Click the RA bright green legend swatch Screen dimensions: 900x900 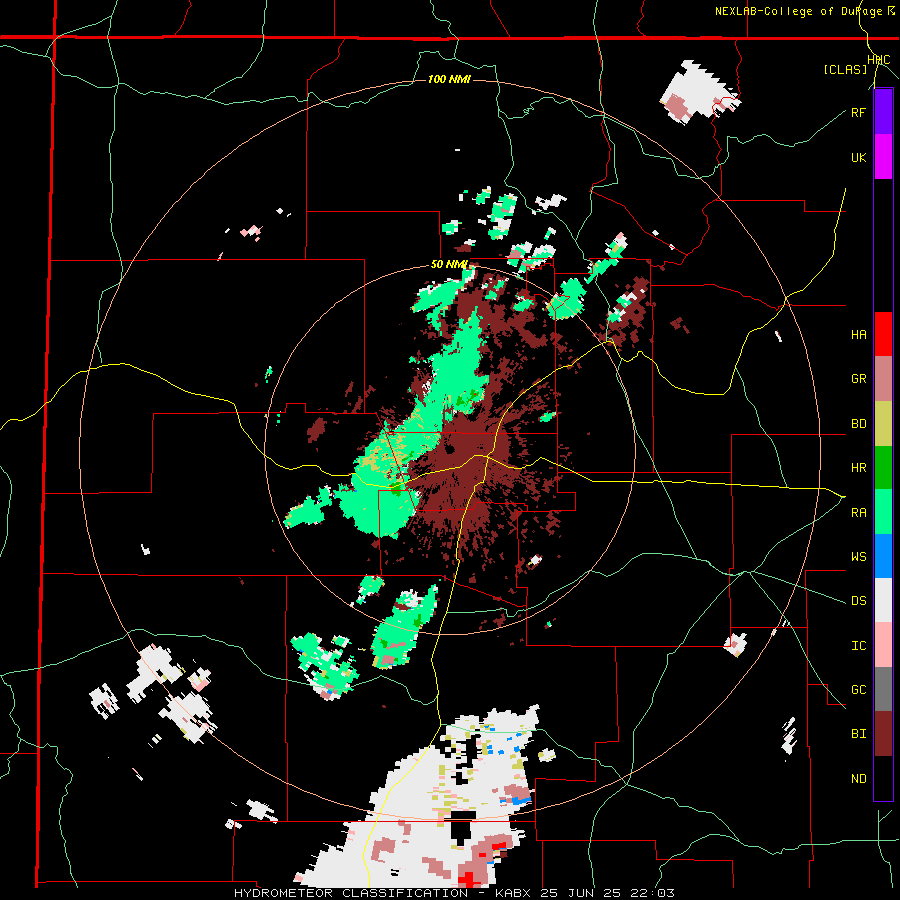pos(883,512)
